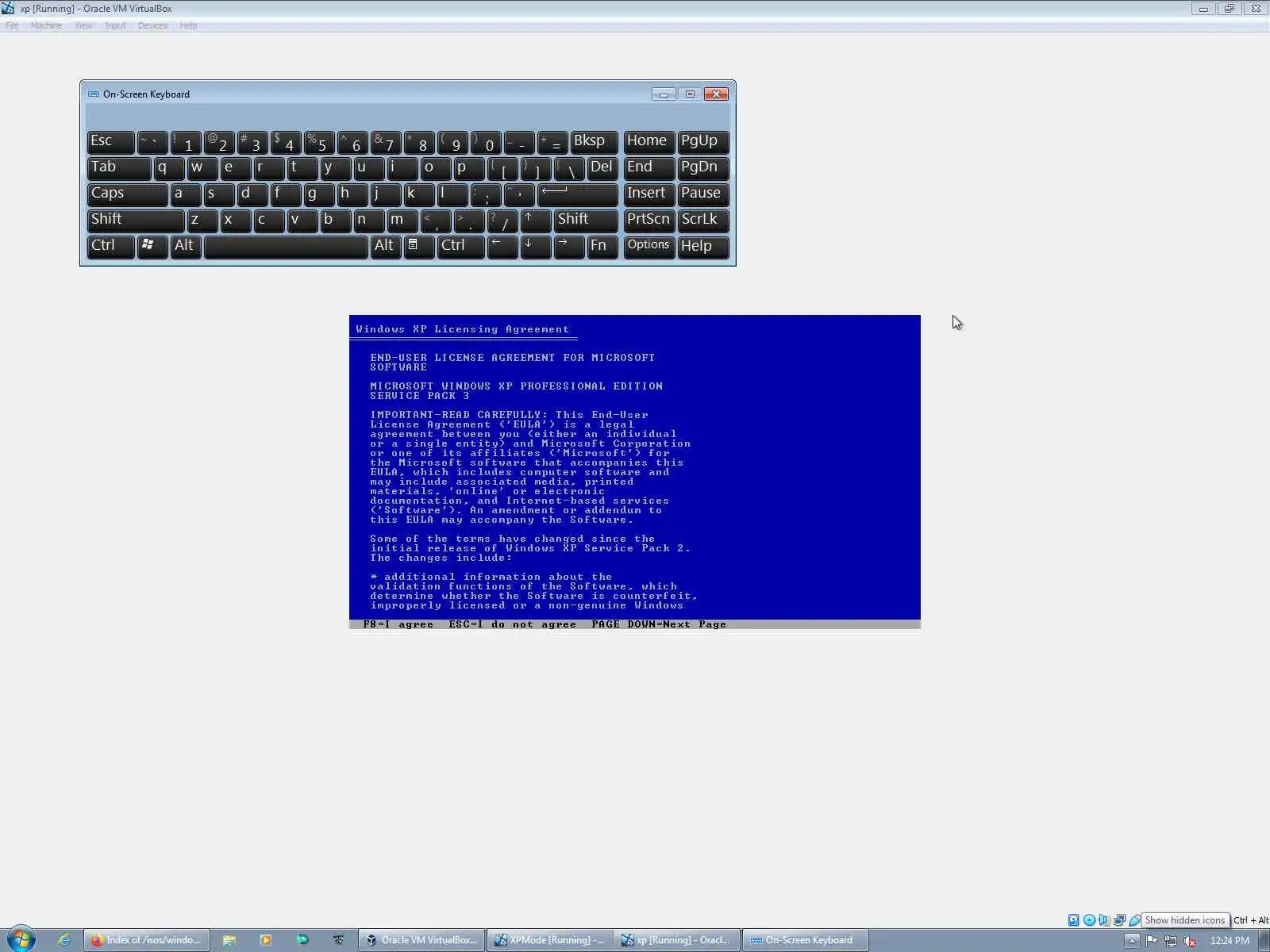Toggle the Caps lock key

point(127,194)
